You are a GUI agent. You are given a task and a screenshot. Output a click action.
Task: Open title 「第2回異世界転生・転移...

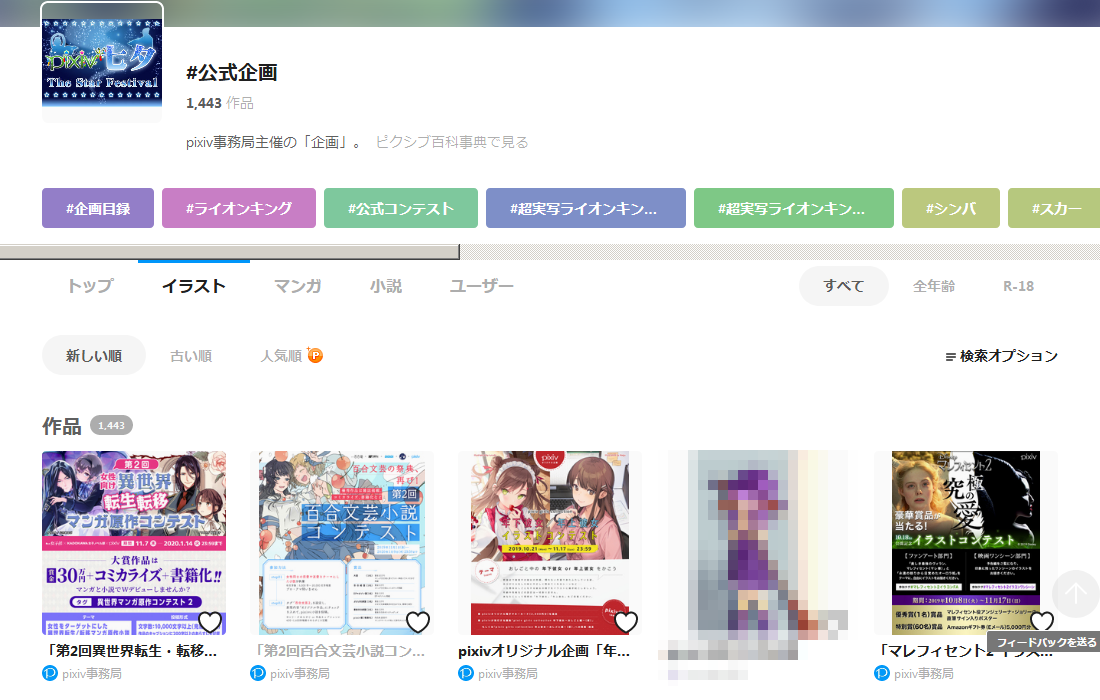(130, 651)
